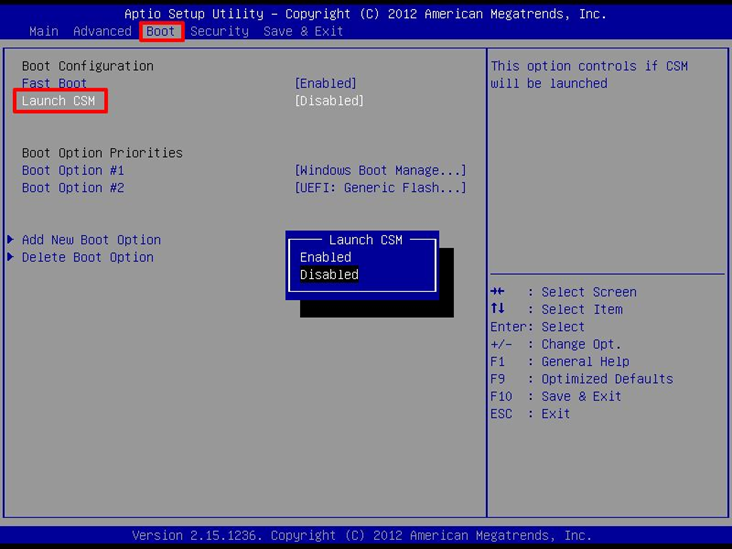This screenshot has height=549, width=732.
Task: Open the Advanced tab
Action: 102,31
